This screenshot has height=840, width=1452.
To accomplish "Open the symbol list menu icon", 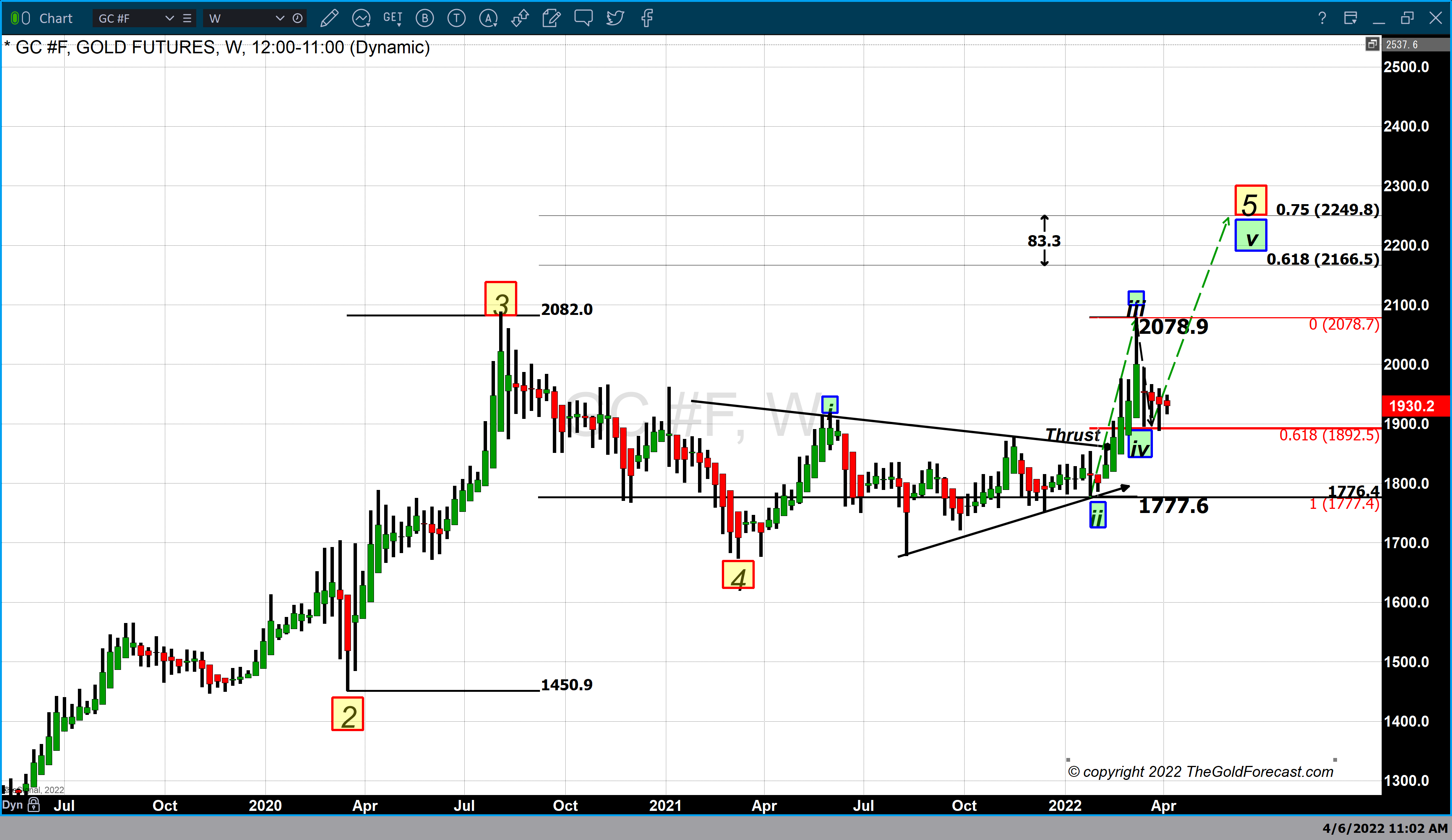I will pos(187,19).
